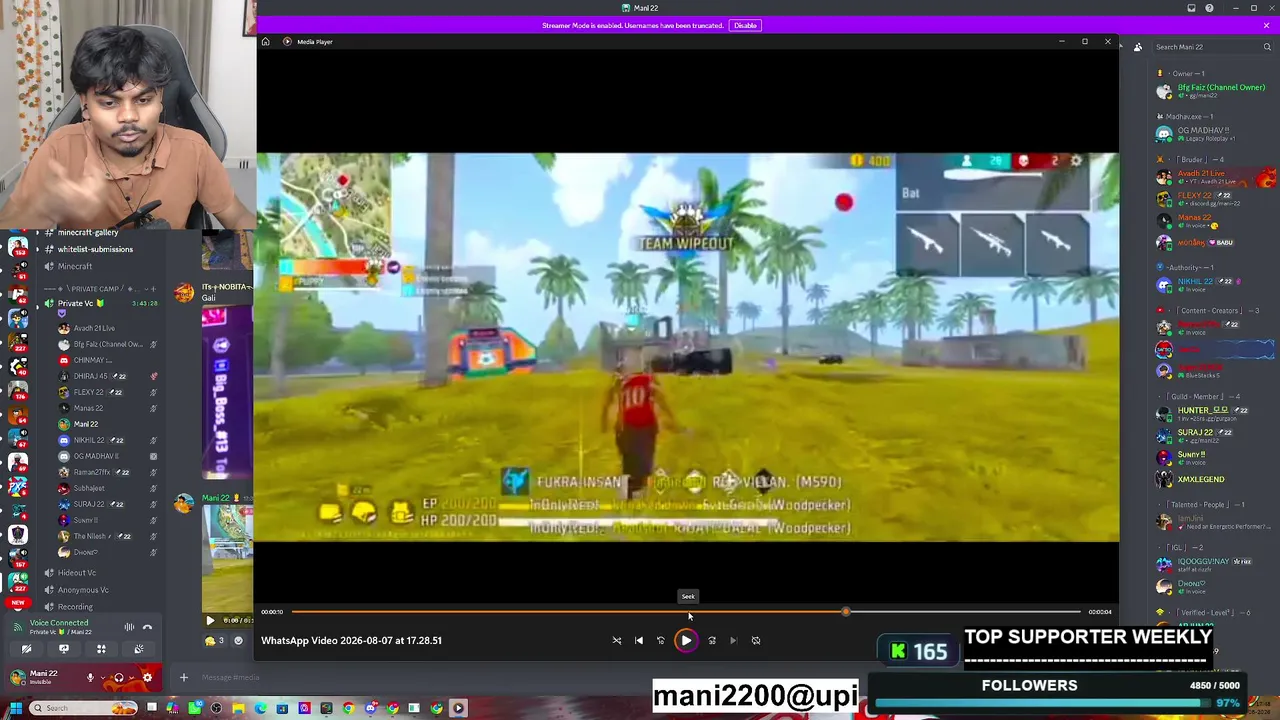Viewport: 1280px width, 720px height.
Task: Add a channel to PRIVATE CAMP category
Action: click(153, 288)
